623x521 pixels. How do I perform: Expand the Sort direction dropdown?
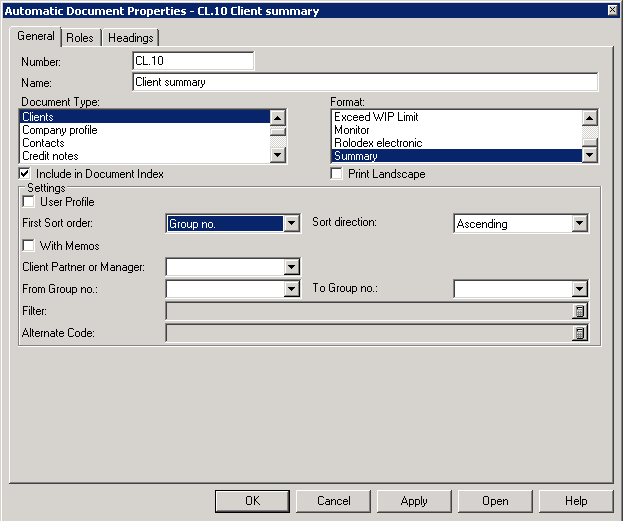click(579, 224)
